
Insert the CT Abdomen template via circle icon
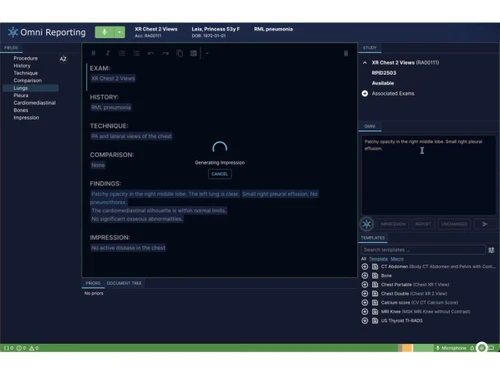click(365, 267)
